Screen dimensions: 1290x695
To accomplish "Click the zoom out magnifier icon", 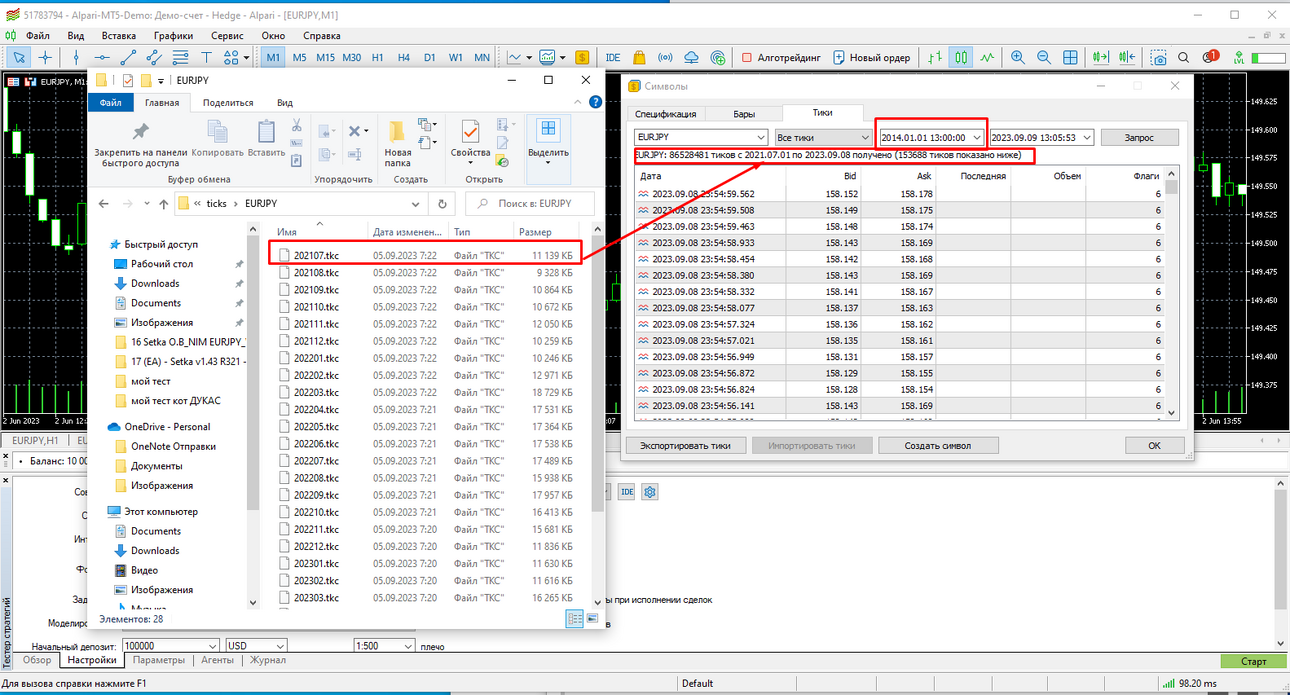I will coord(1044,57).
